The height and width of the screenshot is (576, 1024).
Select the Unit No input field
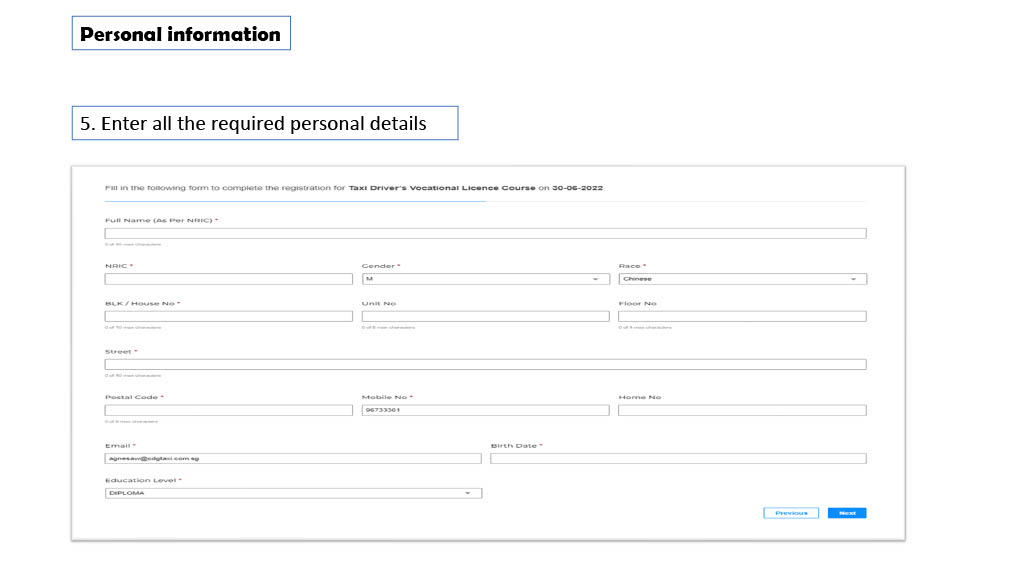coord(485,316)
